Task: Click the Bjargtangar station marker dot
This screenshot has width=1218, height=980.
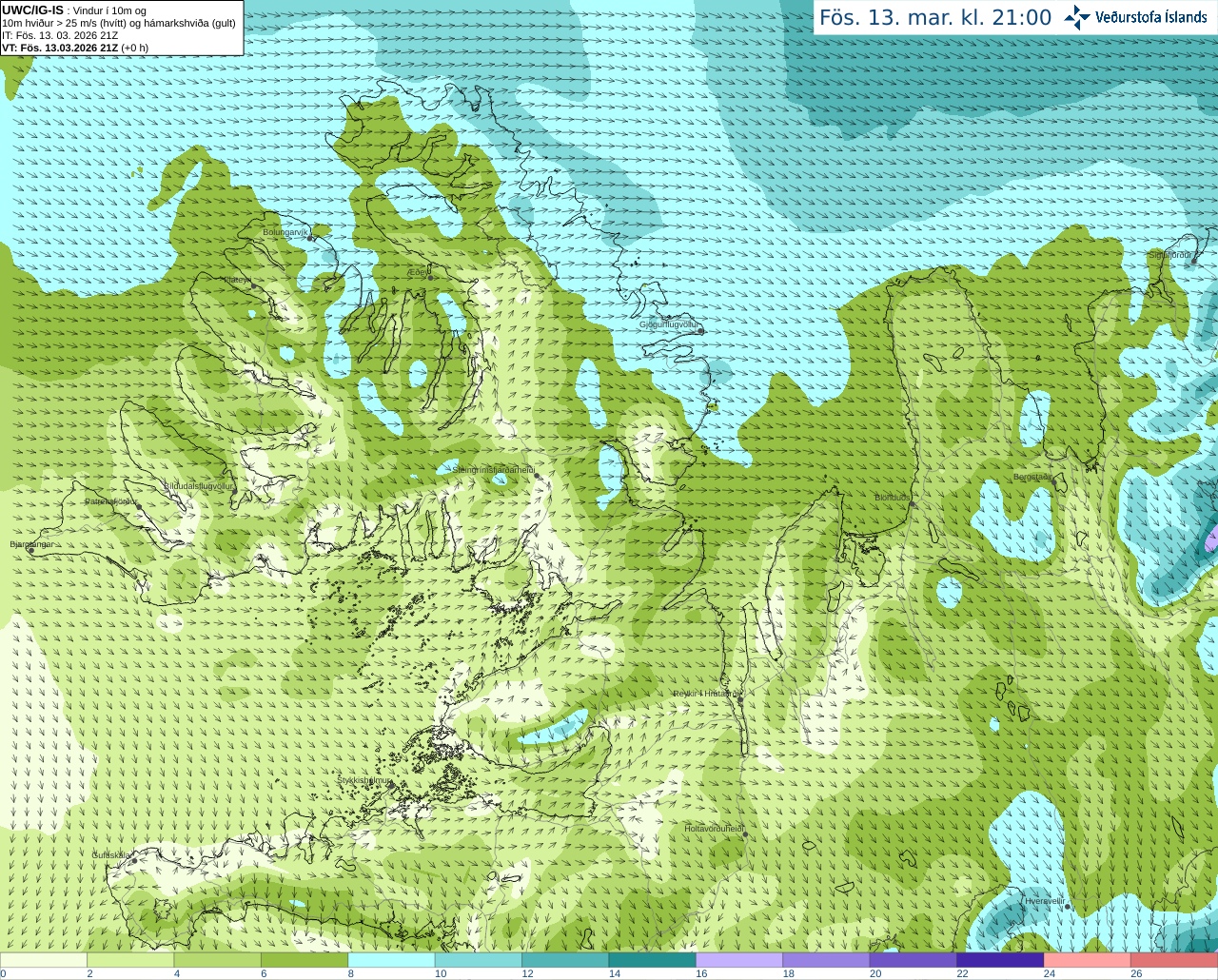Action: pos(30,550)
